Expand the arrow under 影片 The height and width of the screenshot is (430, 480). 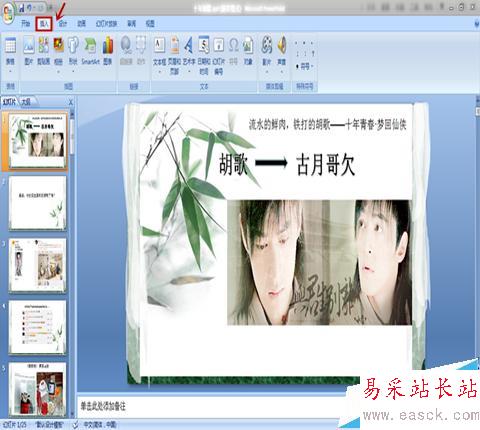267,71
